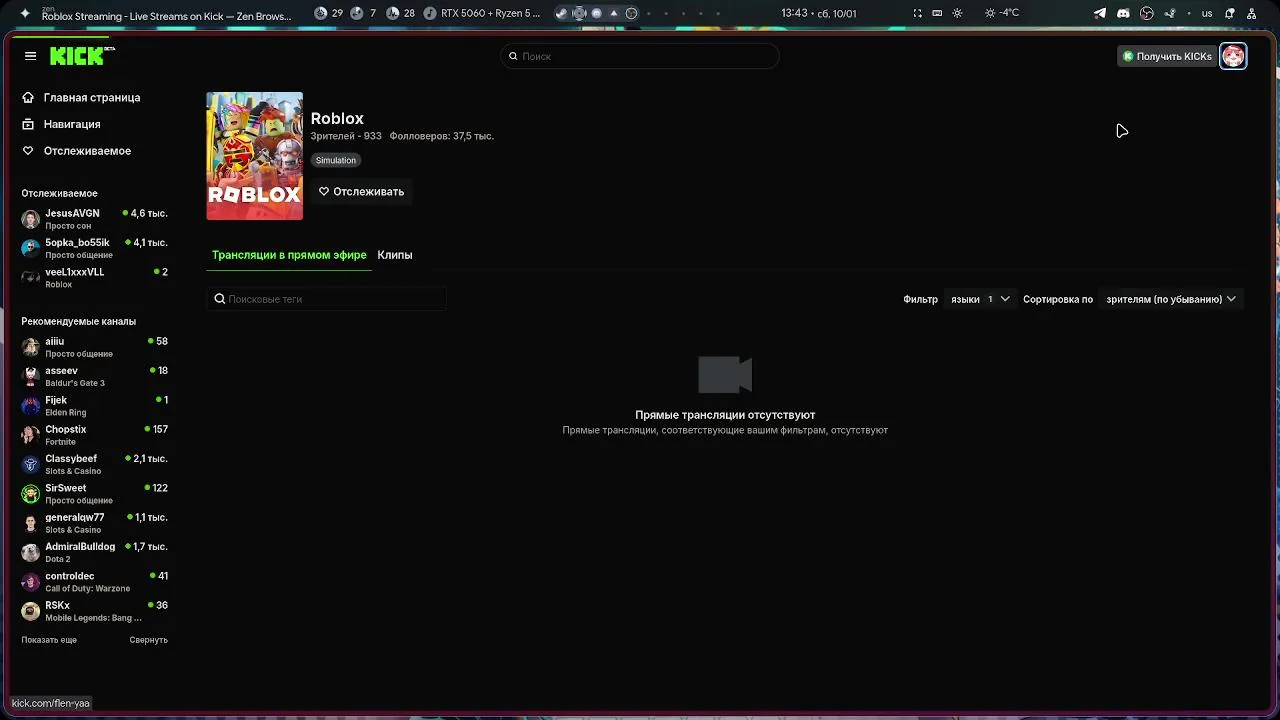Focus the Поисковые теги input
Viewport: 1280px width, 720px height.
(x=327, y=299)
